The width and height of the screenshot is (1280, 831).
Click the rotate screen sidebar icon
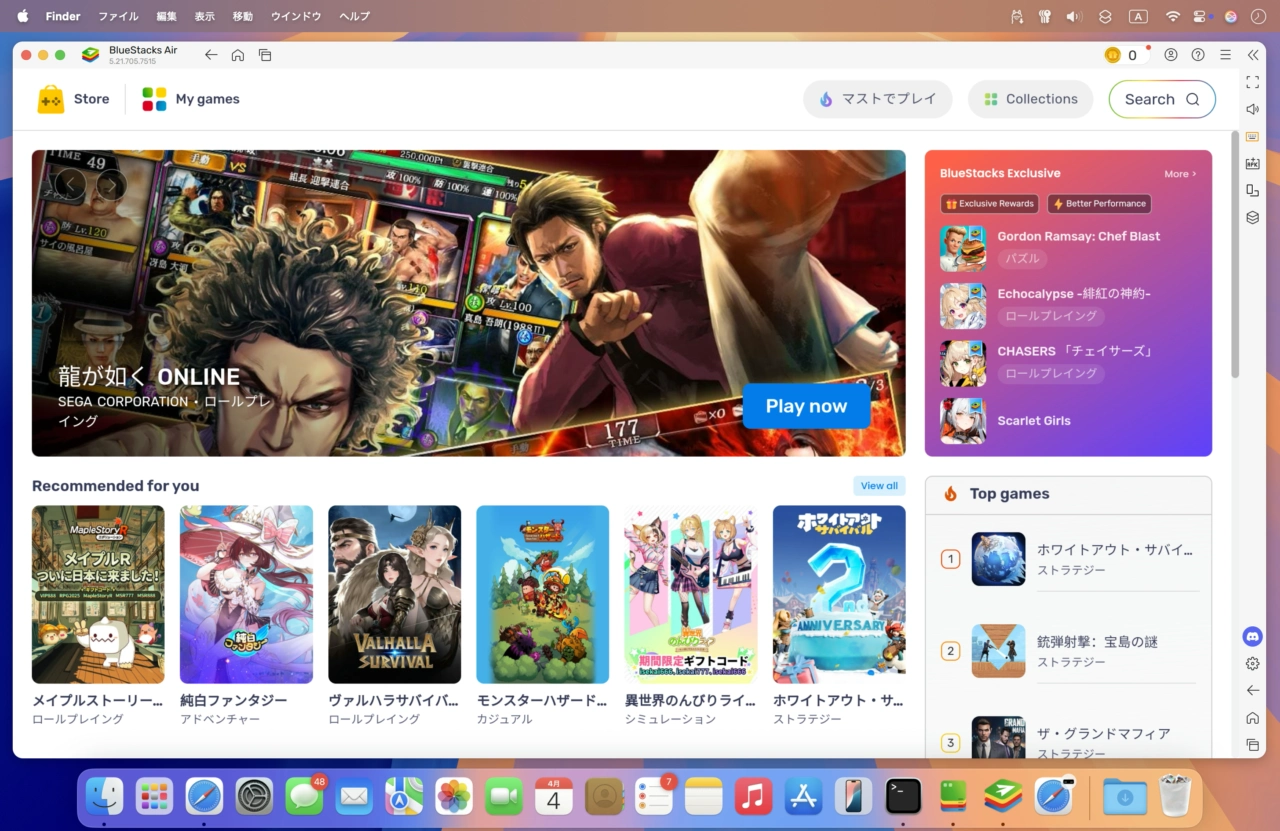click(x=1252, y=190)
